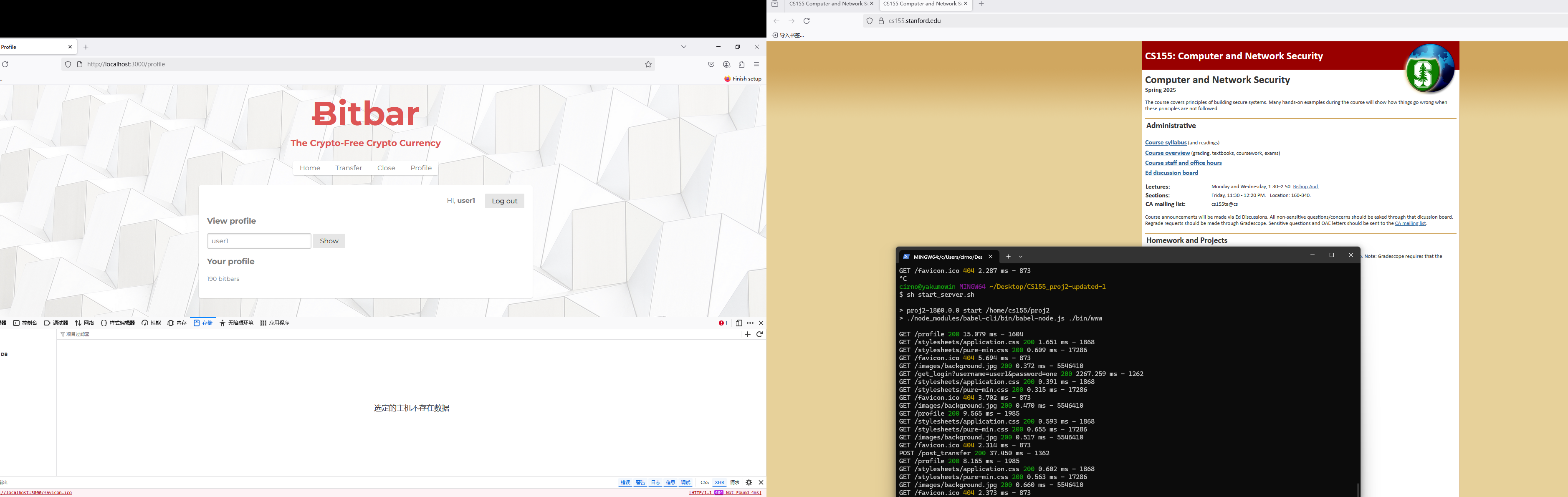Open the Profile nav item
The height and width of the screenshot is (497, 1568).
[421, 168]
